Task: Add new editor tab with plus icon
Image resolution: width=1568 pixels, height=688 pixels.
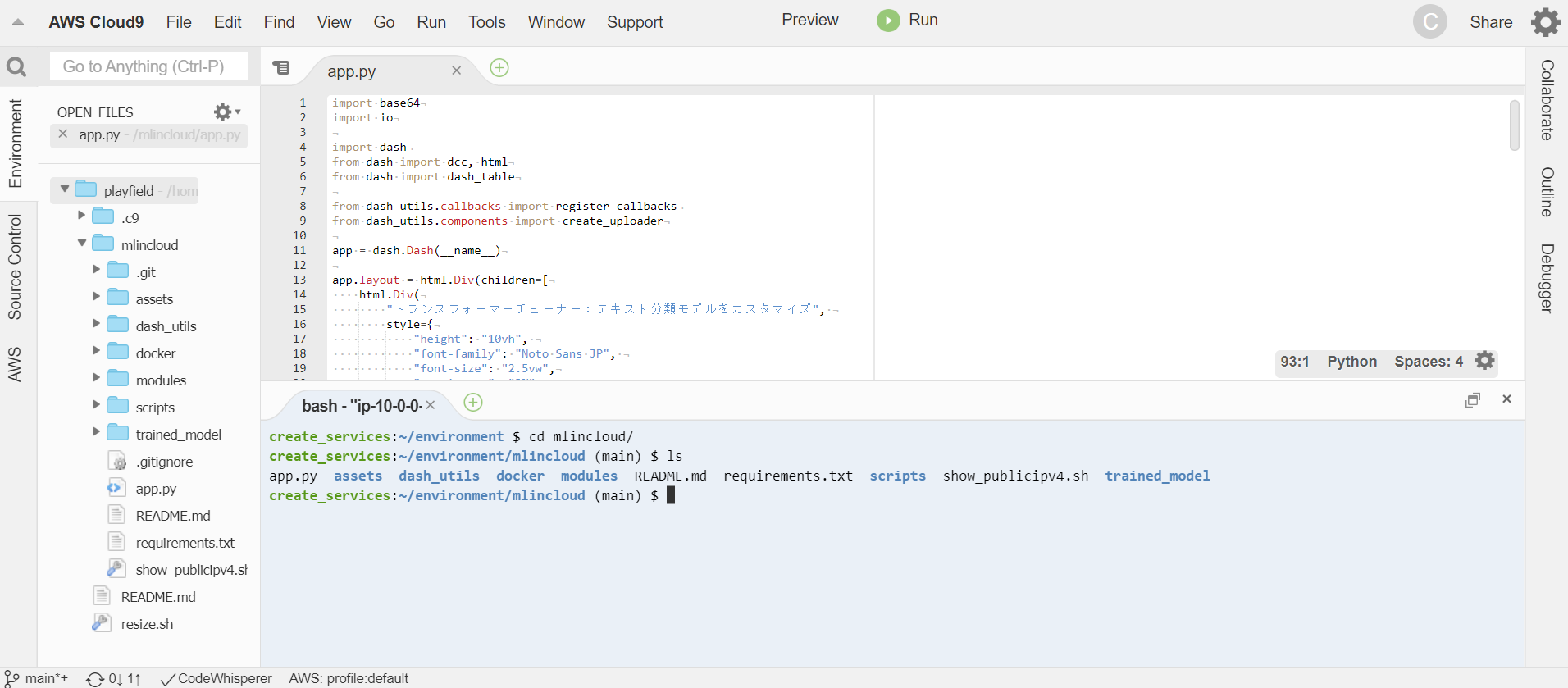Action: (x=499, y=68)
